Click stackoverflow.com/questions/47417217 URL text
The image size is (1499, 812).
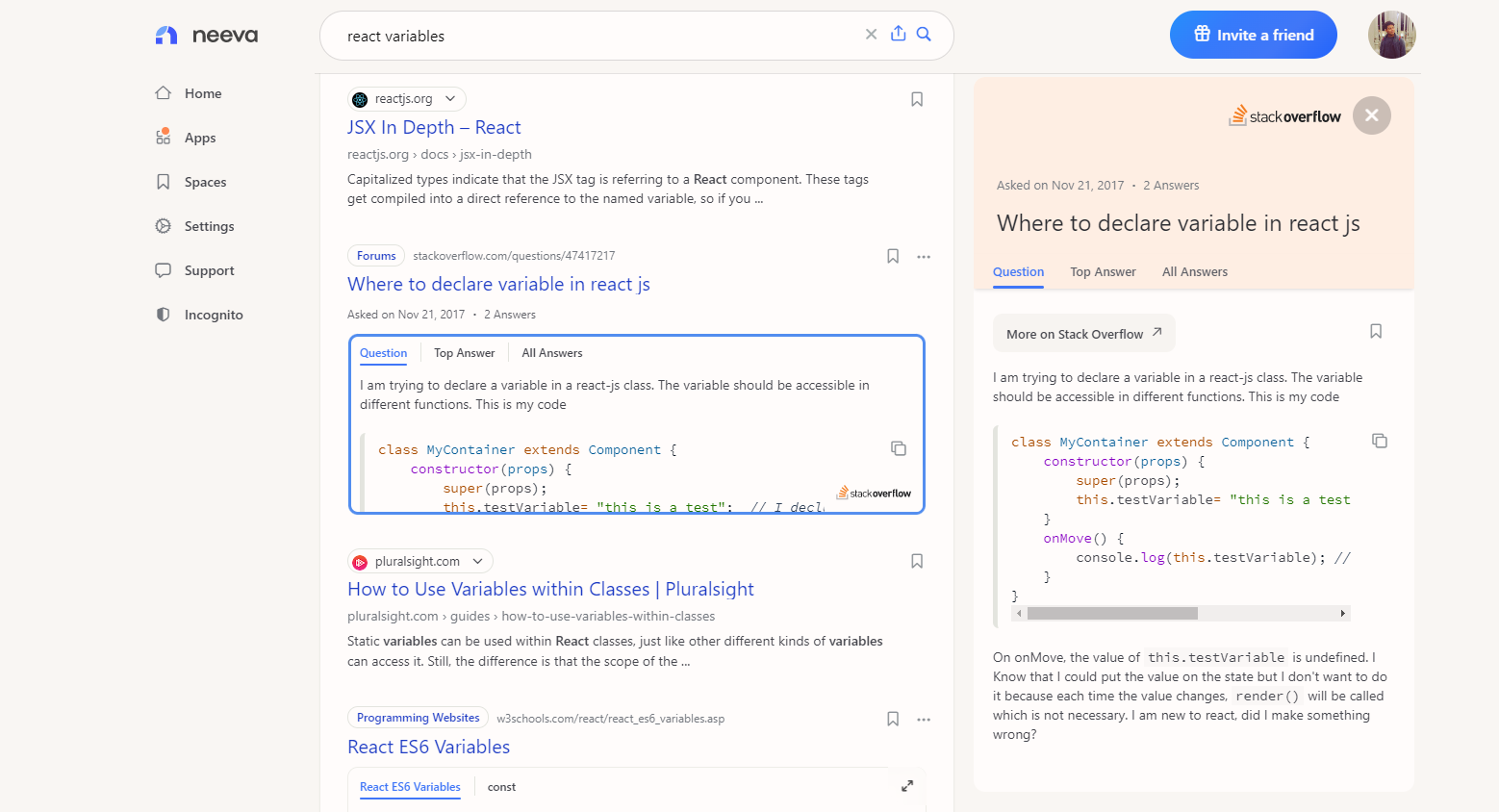pyautogui.click(x=514, y=256)
